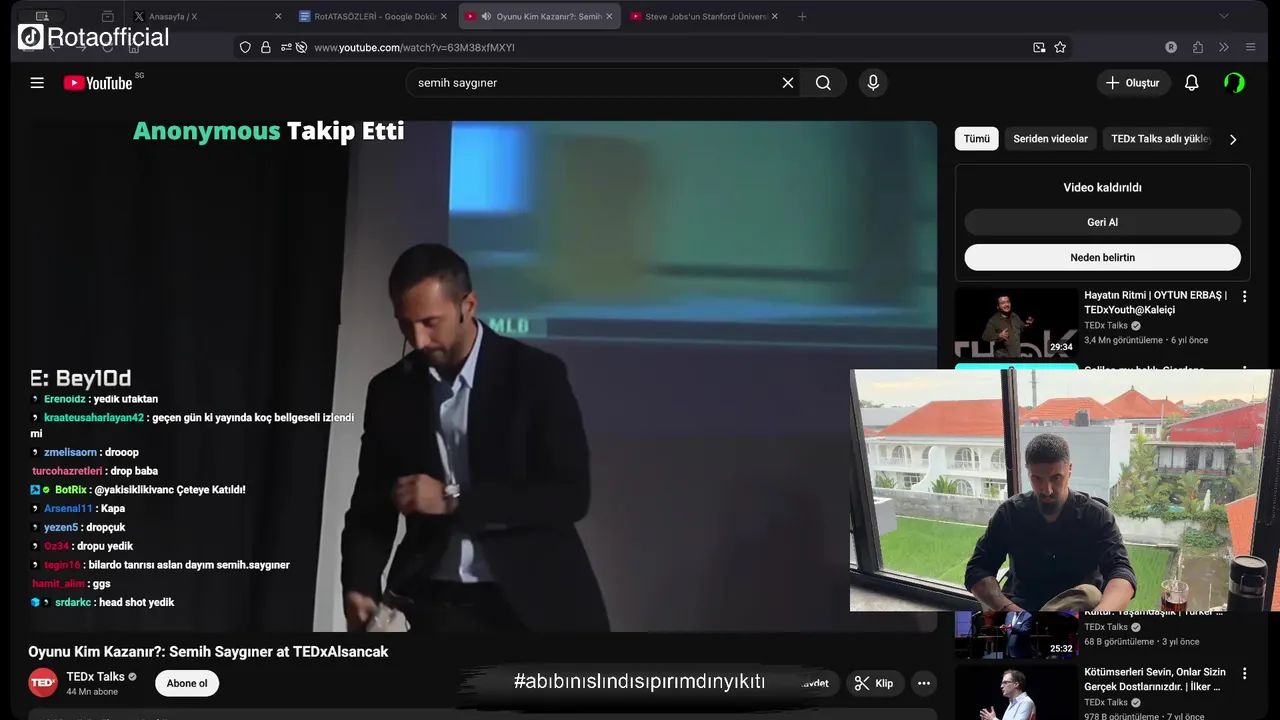Close the Steve Jobs Stanford tab
Viewport: 1280px width, 720px height.
(x=774, y=16)
